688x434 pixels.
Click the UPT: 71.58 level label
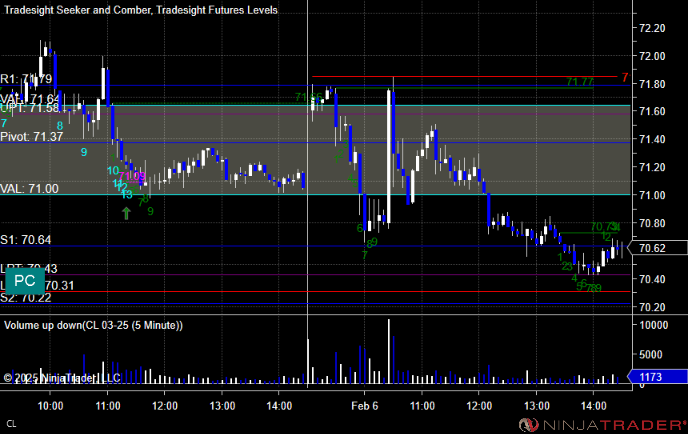[x=29, y=108]
